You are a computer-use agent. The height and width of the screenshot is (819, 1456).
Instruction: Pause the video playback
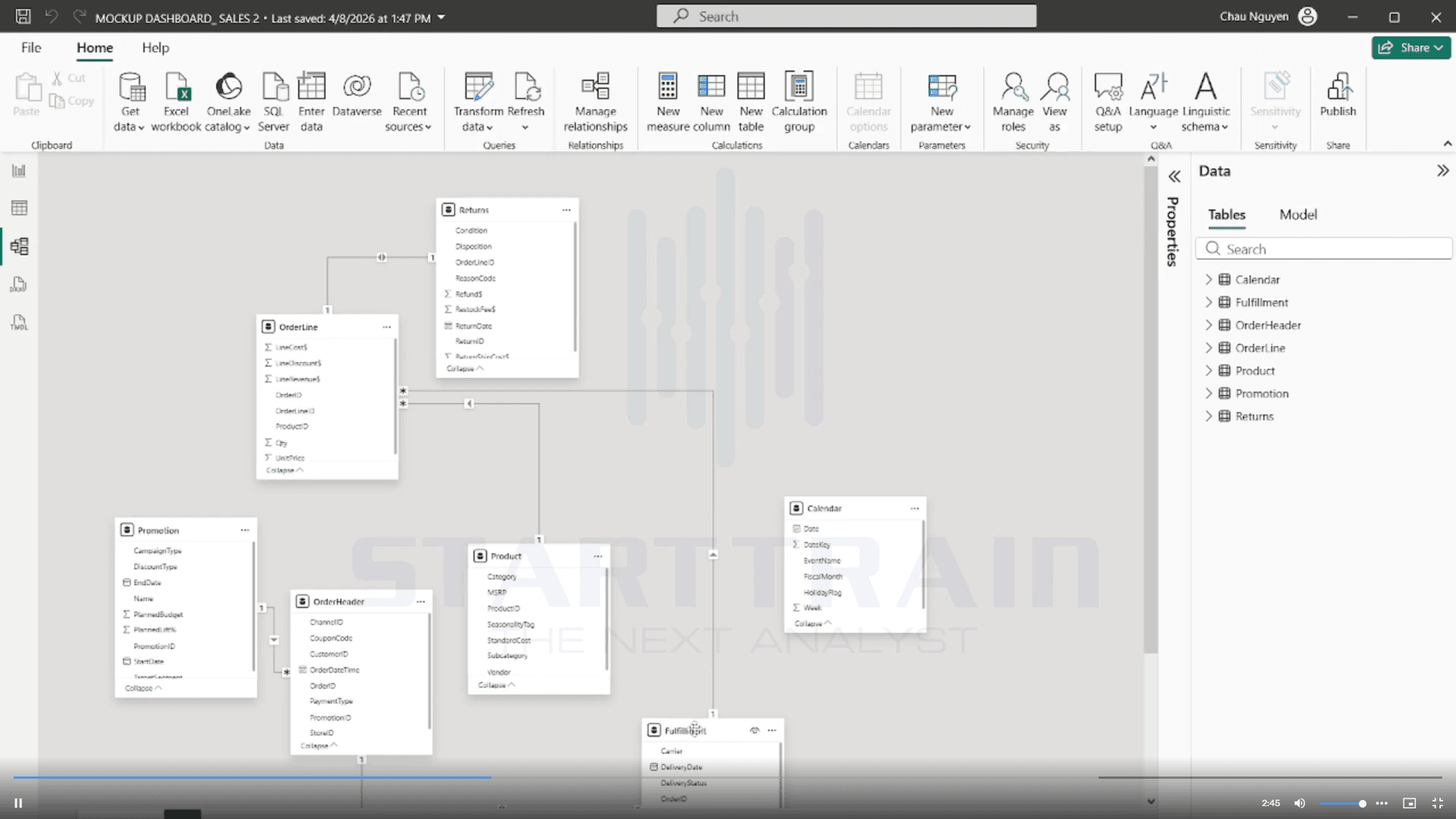(x=18, y=803)
